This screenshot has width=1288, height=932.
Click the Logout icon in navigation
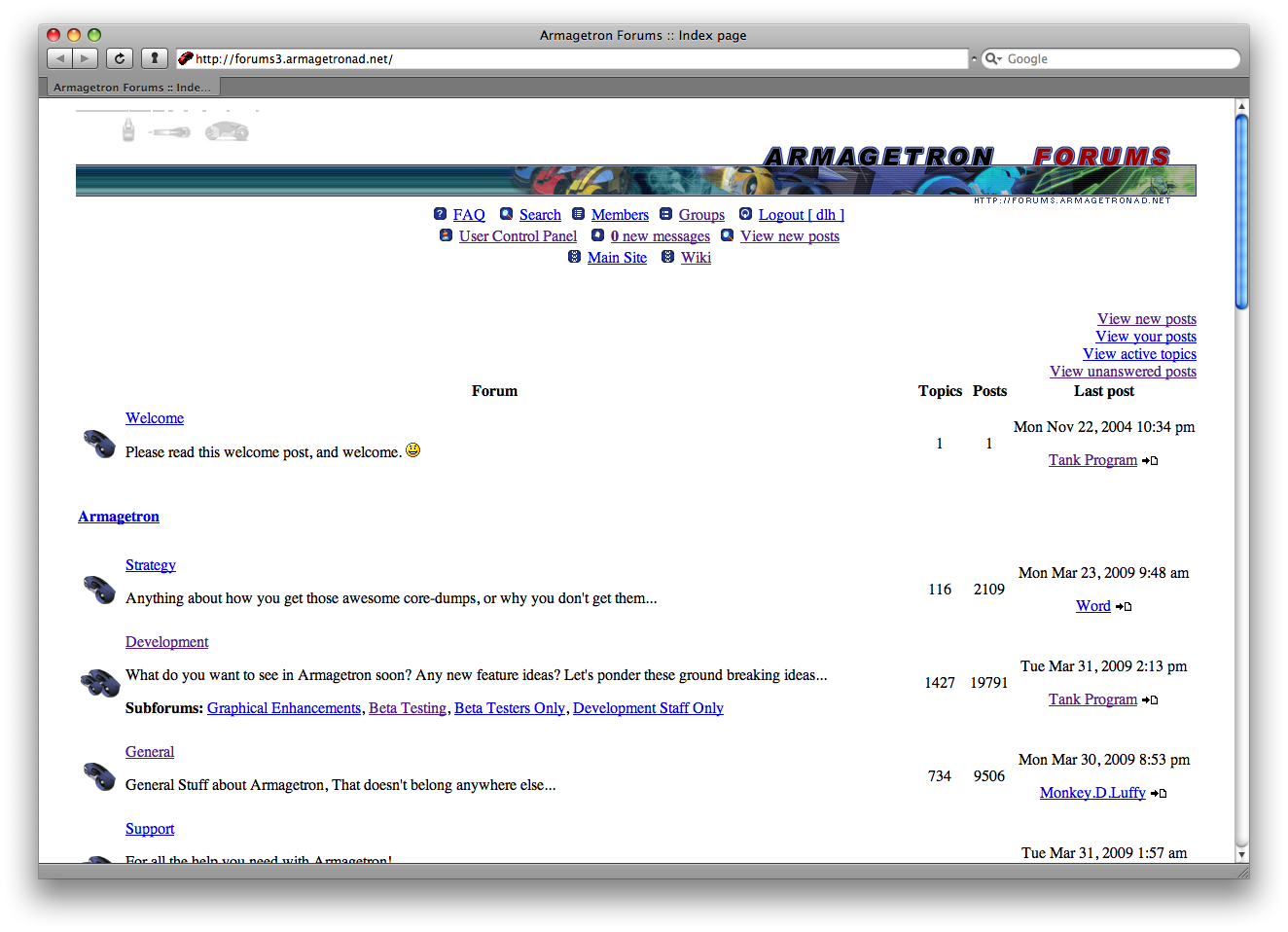click(x=745, y=214)
